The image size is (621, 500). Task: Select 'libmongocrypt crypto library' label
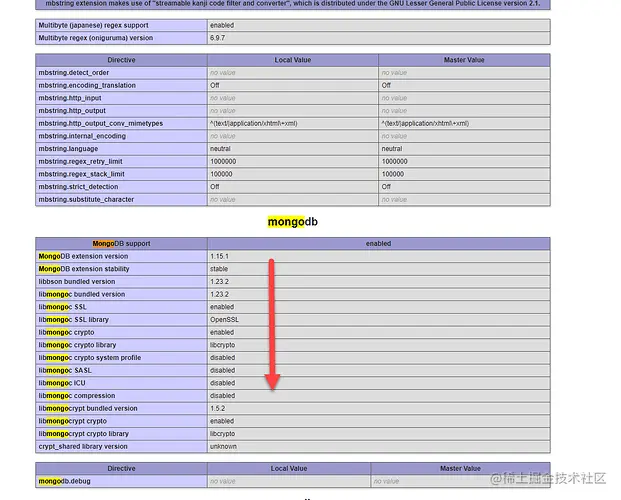(x=84, y=434)
